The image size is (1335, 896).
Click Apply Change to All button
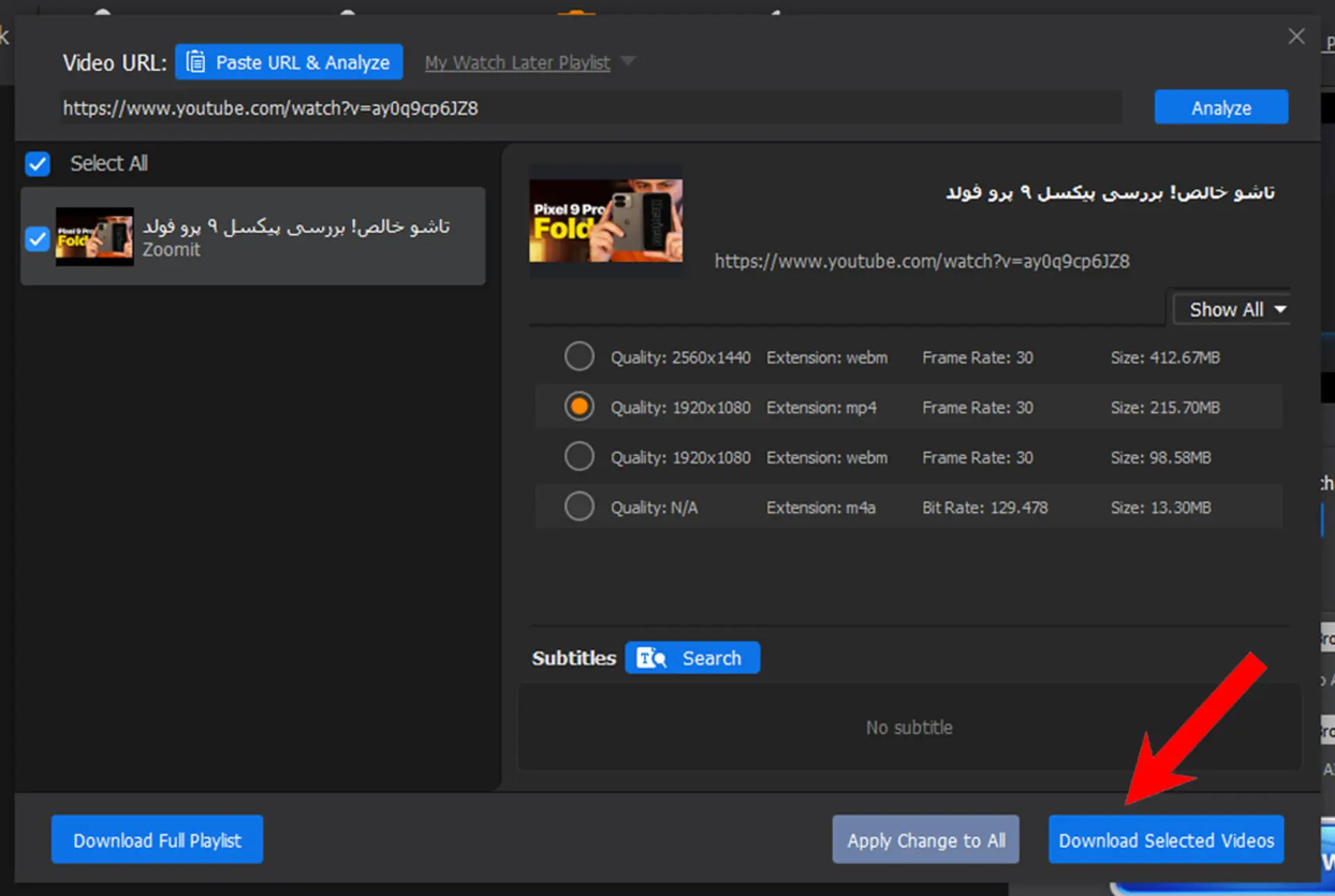click(925, 840)
